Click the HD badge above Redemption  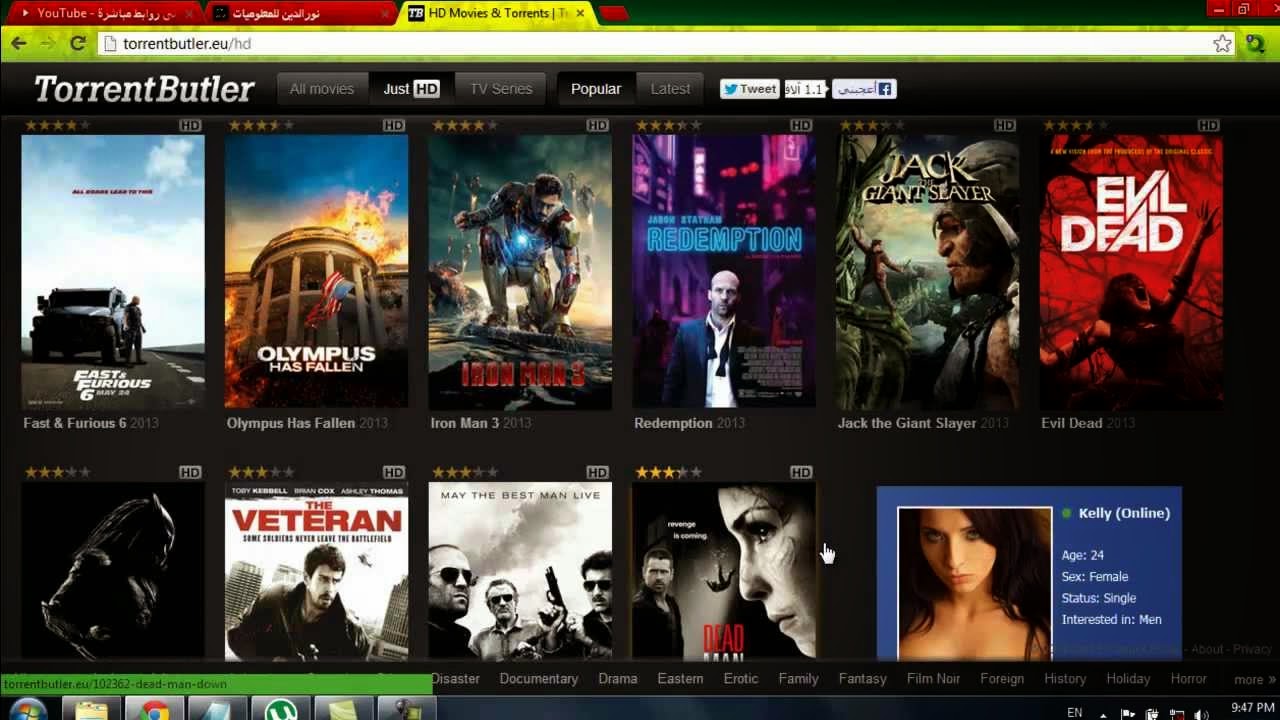click(801, 125)
